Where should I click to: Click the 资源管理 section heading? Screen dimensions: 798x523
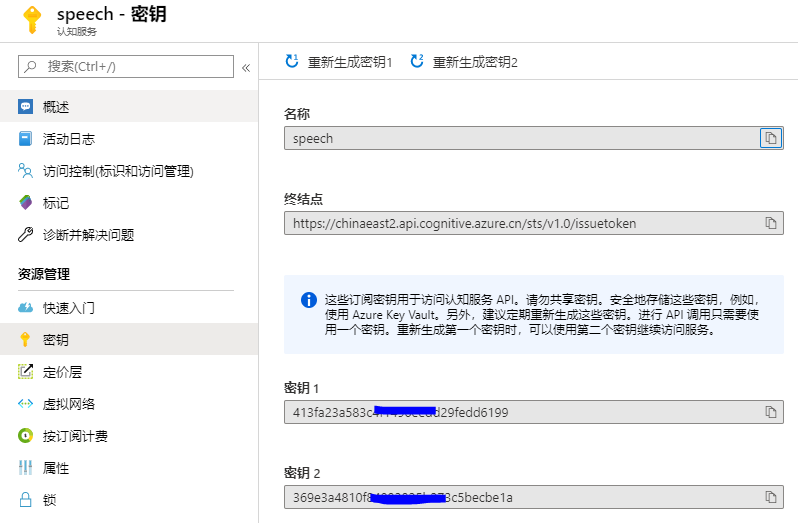[44, 274]
